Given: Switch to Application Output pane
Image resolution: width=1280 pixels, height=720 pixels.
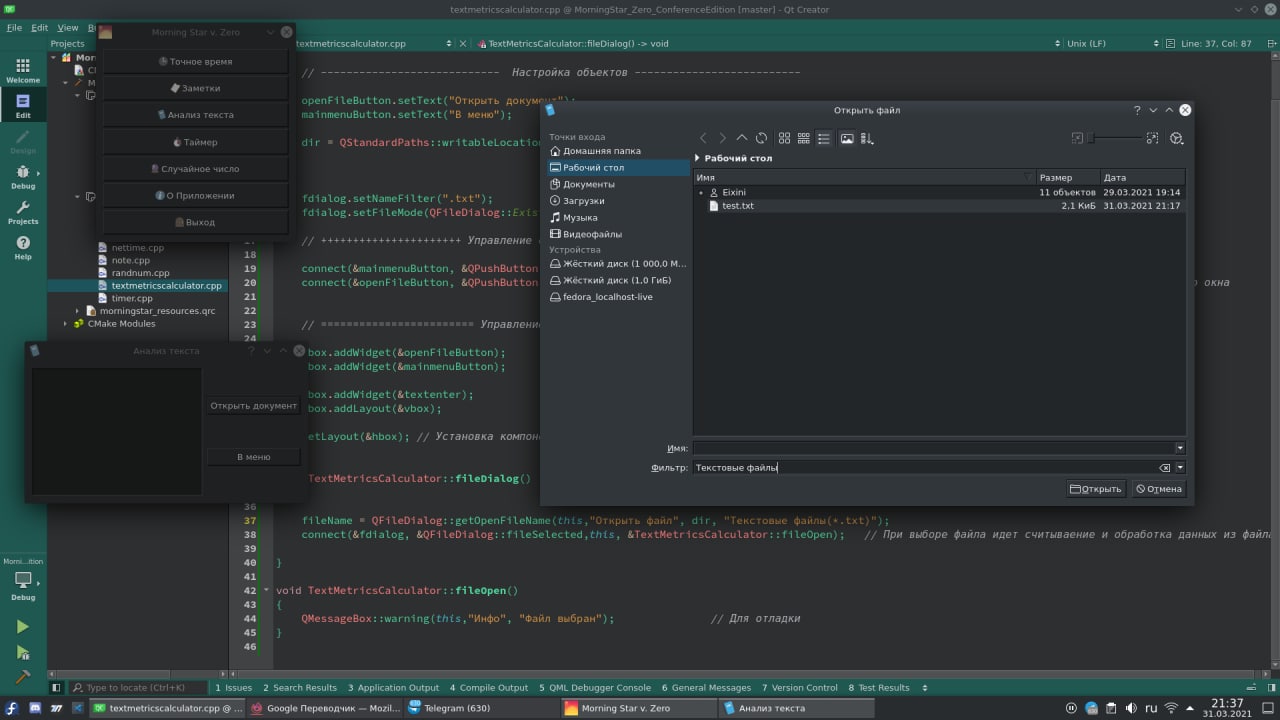Looking at the screenshot, I should pos(393,688).
